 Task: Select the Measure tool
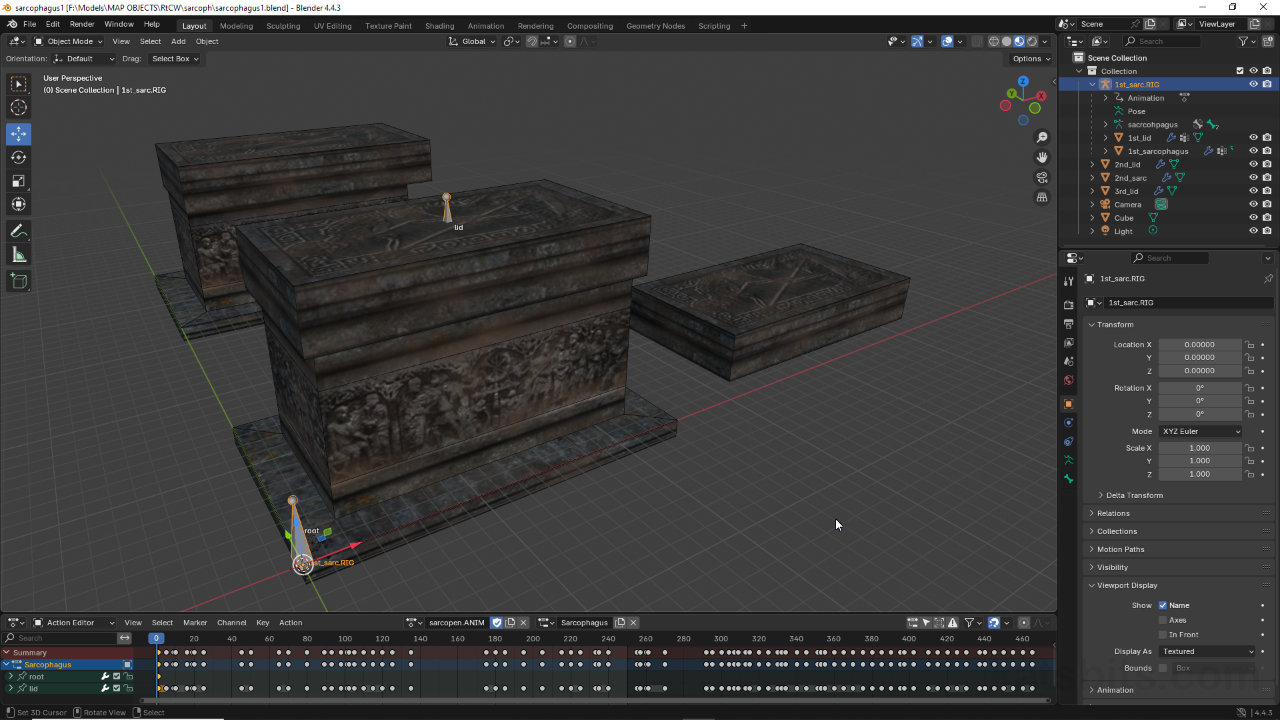coord(19,255)
